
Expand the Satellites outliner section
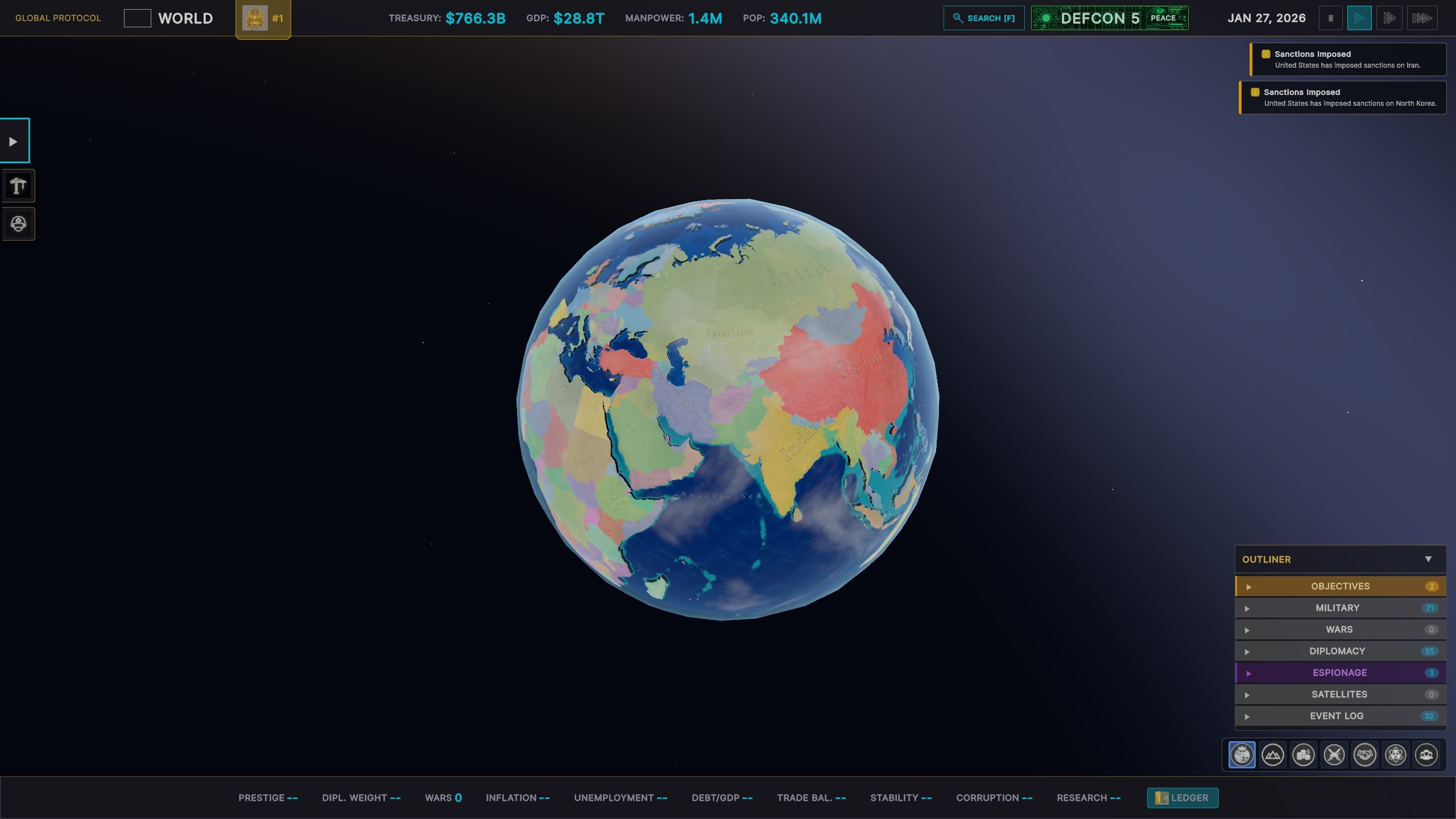1341,694
